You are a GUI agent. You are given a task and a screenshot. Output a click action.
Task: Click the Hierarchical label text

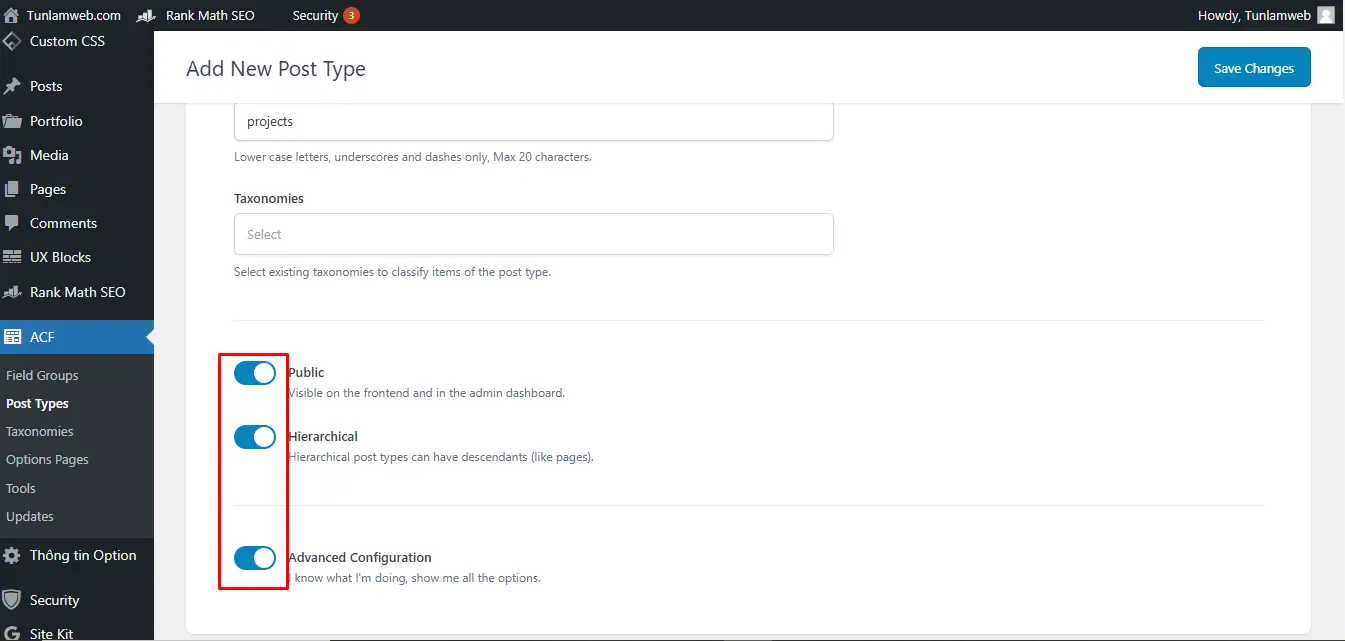[x=323, y=436]
